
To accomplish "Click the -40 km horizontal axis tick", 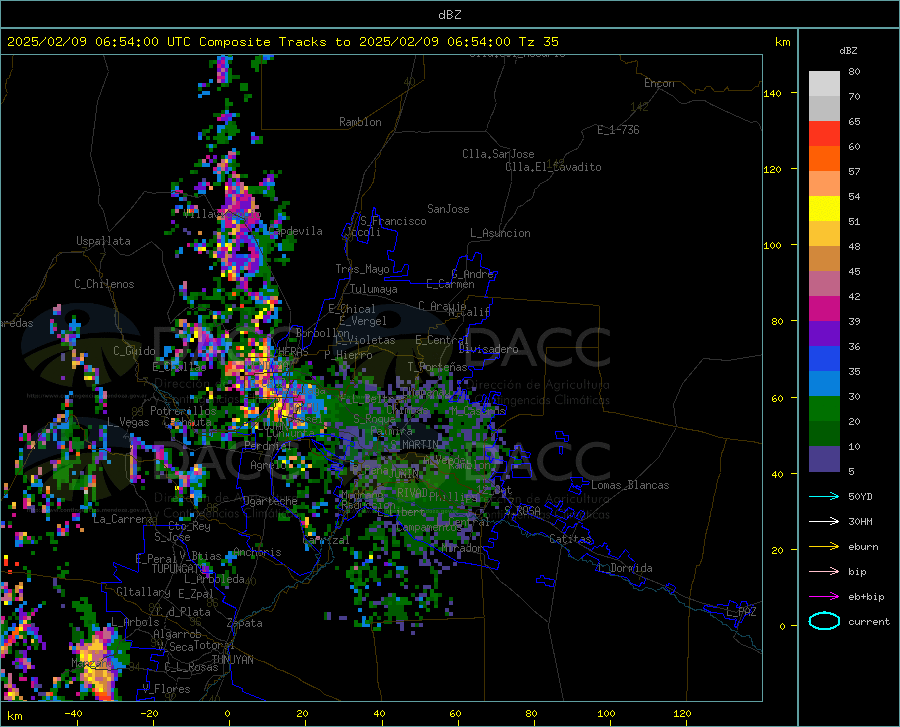I will pyautogui.click(x=73, y=714).
